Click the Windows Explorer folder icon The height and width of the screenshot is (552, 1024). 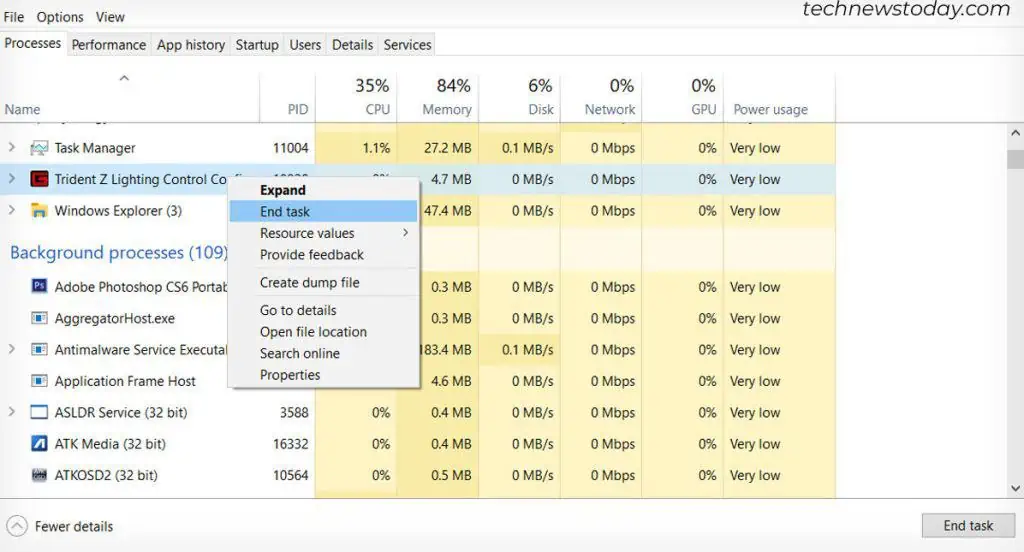[x=39, y=210]
